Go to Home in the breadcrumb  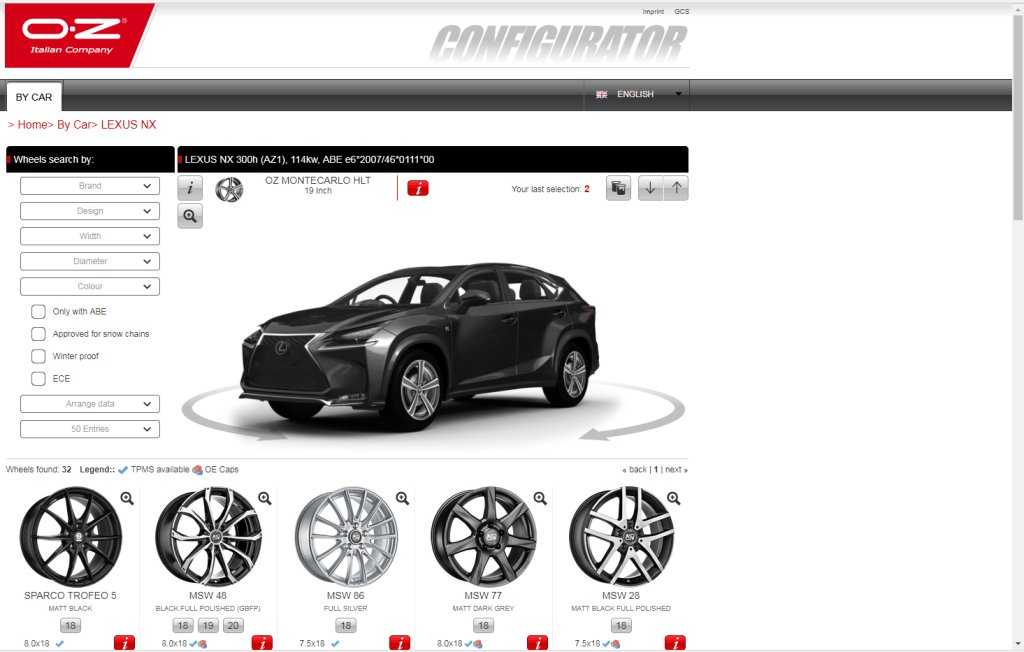32,125
